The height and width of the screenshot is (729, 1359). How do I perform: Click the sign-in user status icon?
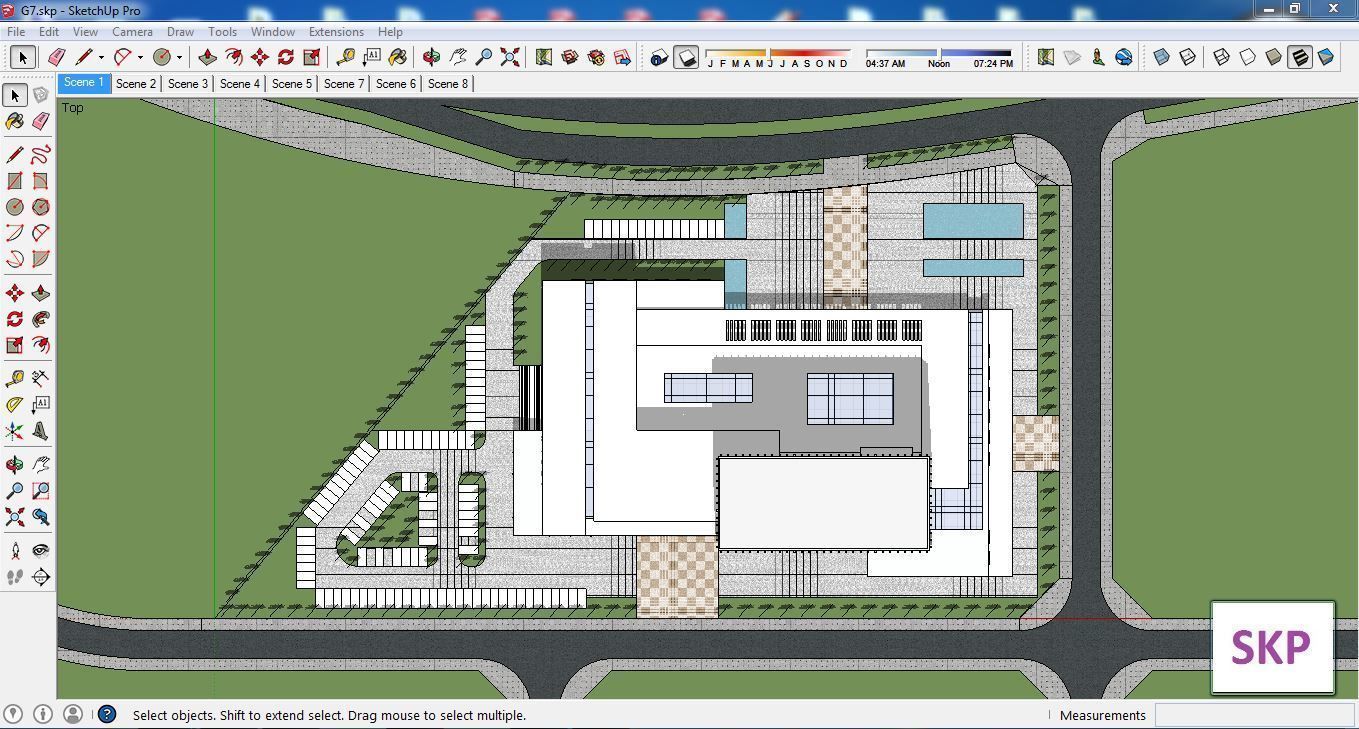(x=73, y=714)
